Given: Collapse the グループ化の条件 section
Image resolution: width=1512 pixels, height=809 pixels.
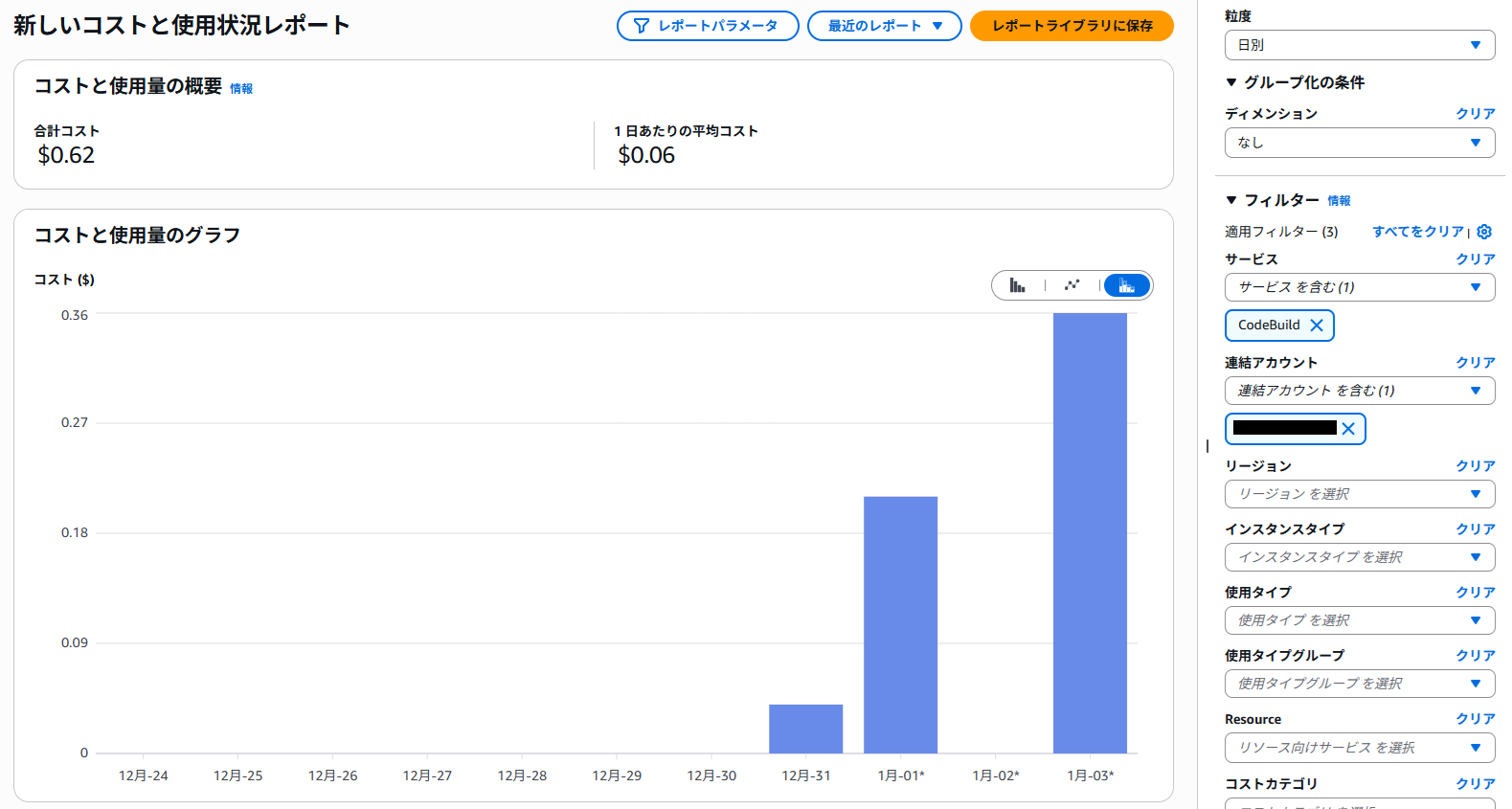Looking at the screenshot, I should click(x=1231, y=82).
